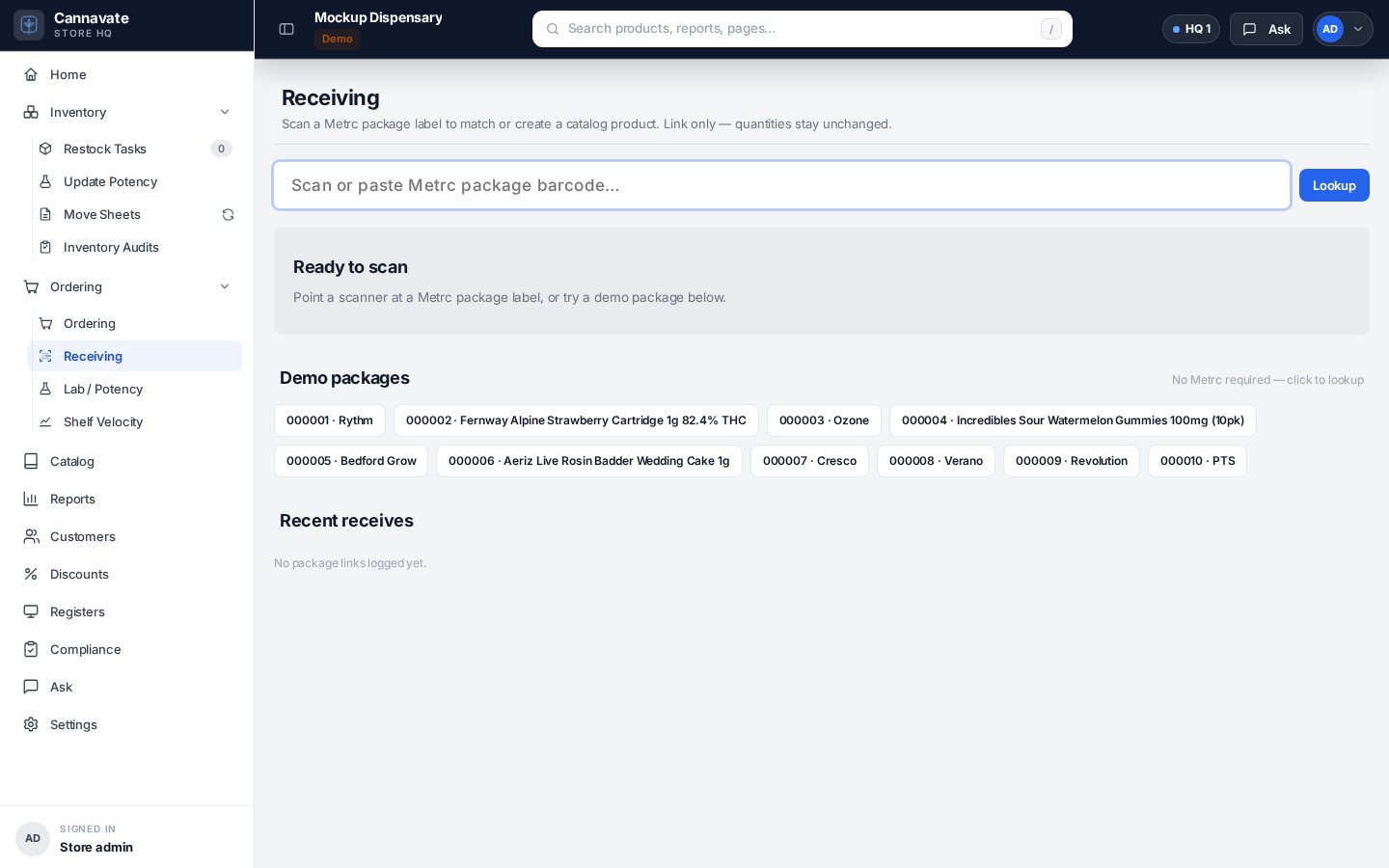The height and width of the screenshot is (868, 1389).
Task: Click the sidebar Ask chat bubble icon
Action: (x=31, y=687)
